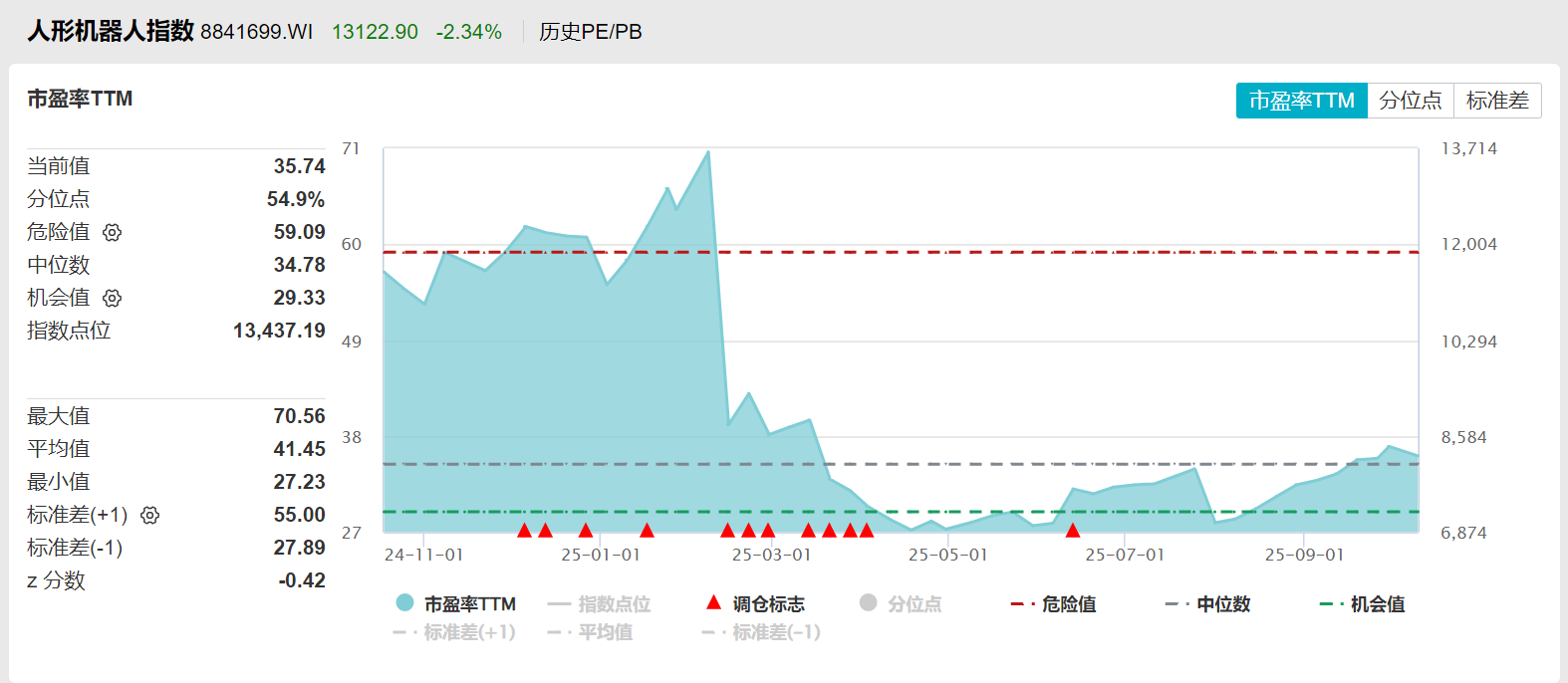1568x683 pixels.
Task: Switch to the 标准差 tab
Action: point(1497,101)
